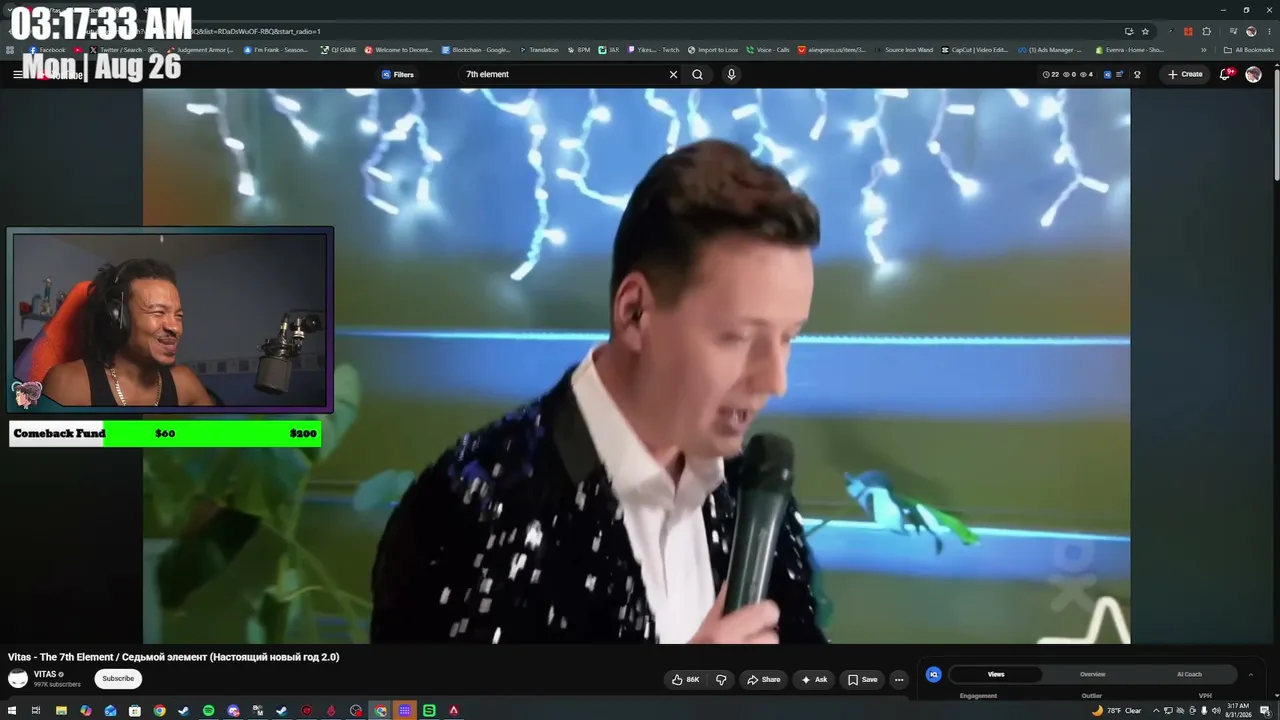
Task: Open the YouTube guide hamburger menu
Action: [x=17, y=74]
